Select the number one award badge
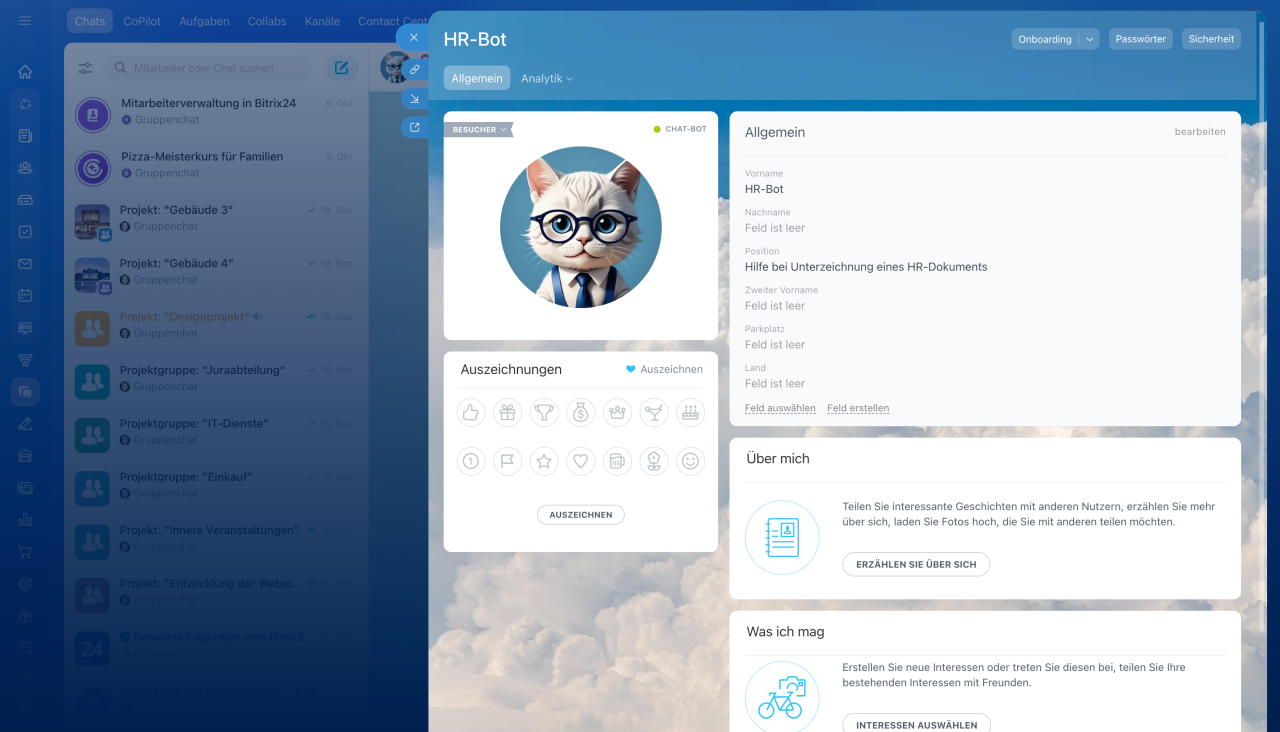The height and width of the screenshot is (732, 1280). pyautogui.click(x=471, y=461)
